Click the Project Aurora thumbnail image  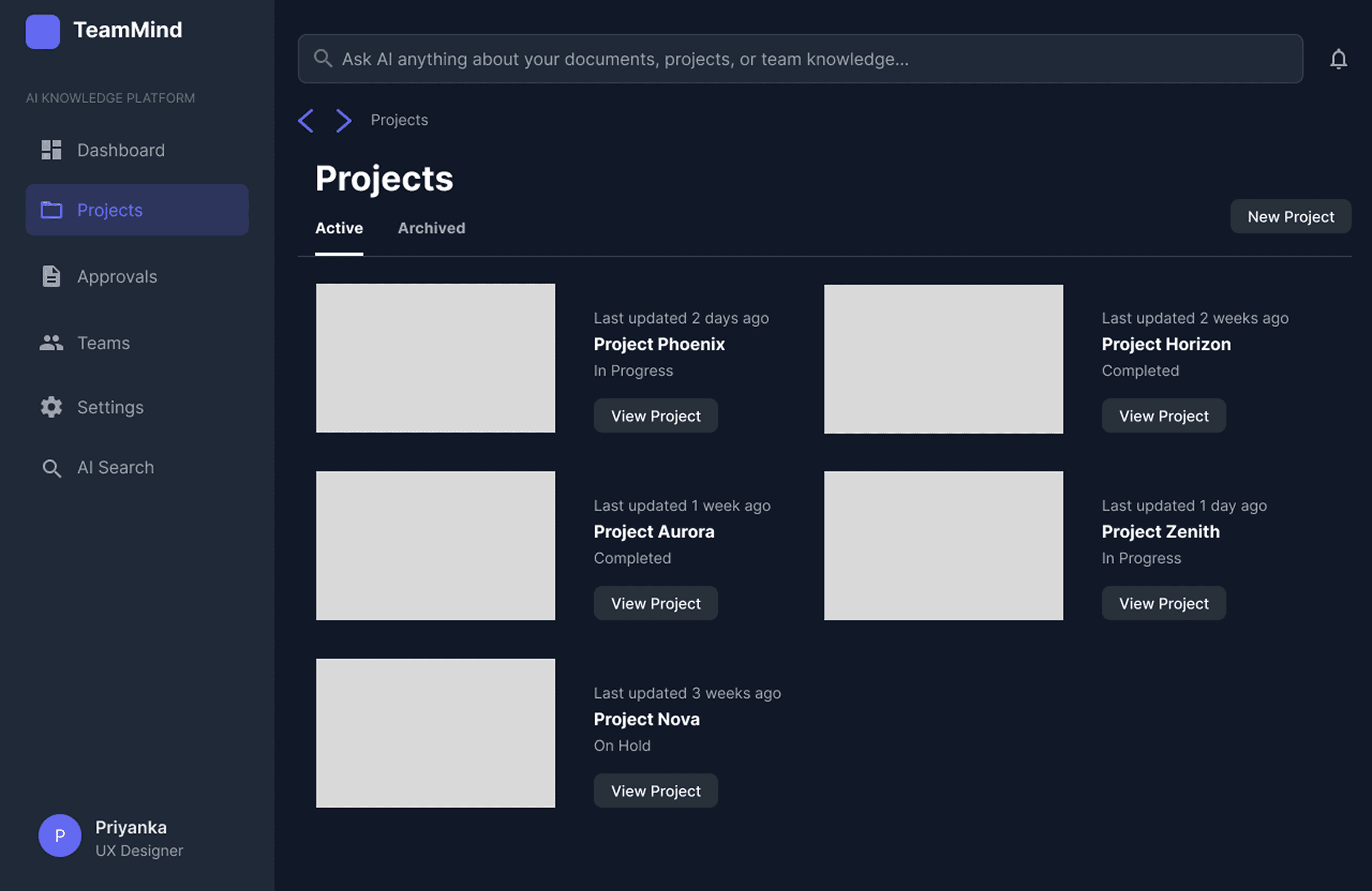coord(435,545)
